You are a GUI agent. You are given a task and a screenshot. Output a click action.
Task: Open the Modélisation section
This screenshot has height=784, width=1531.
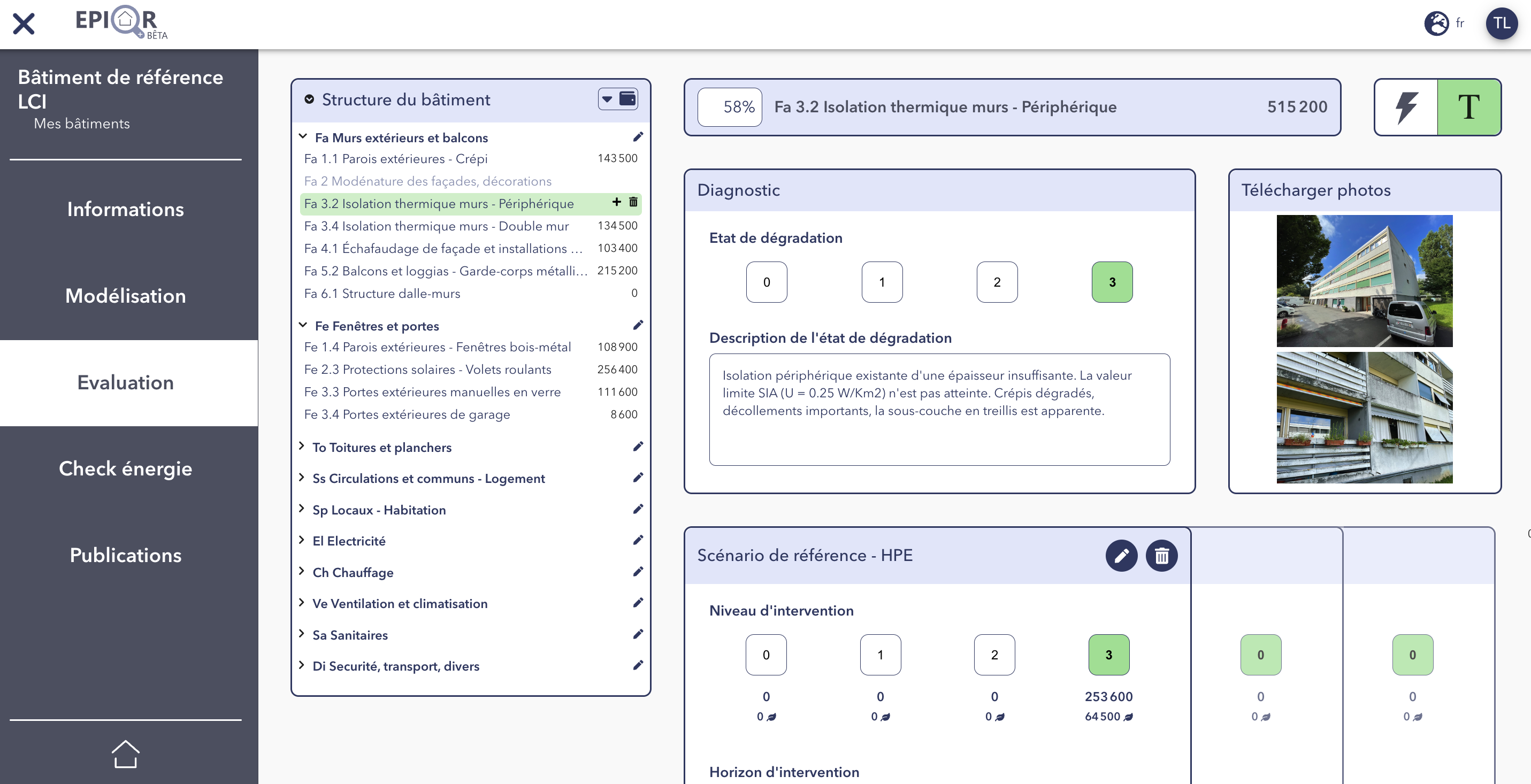125,296
